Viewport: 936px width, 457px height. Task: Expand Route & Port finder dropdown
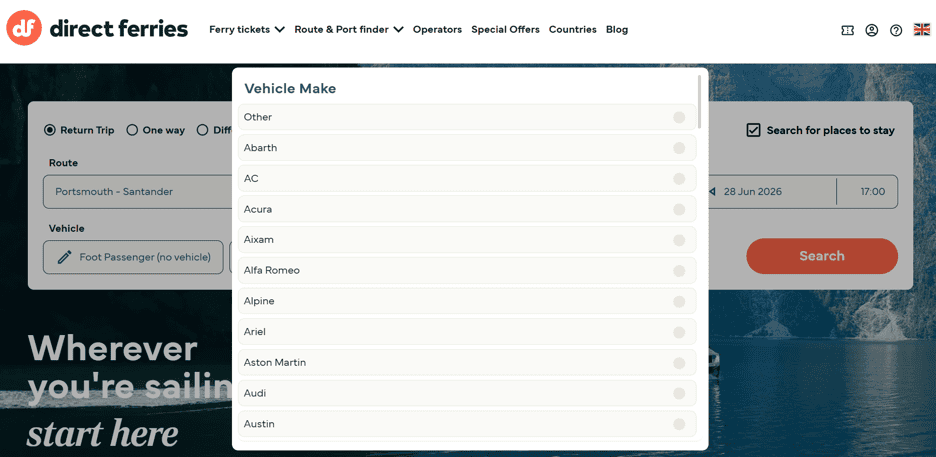[349, 29]
